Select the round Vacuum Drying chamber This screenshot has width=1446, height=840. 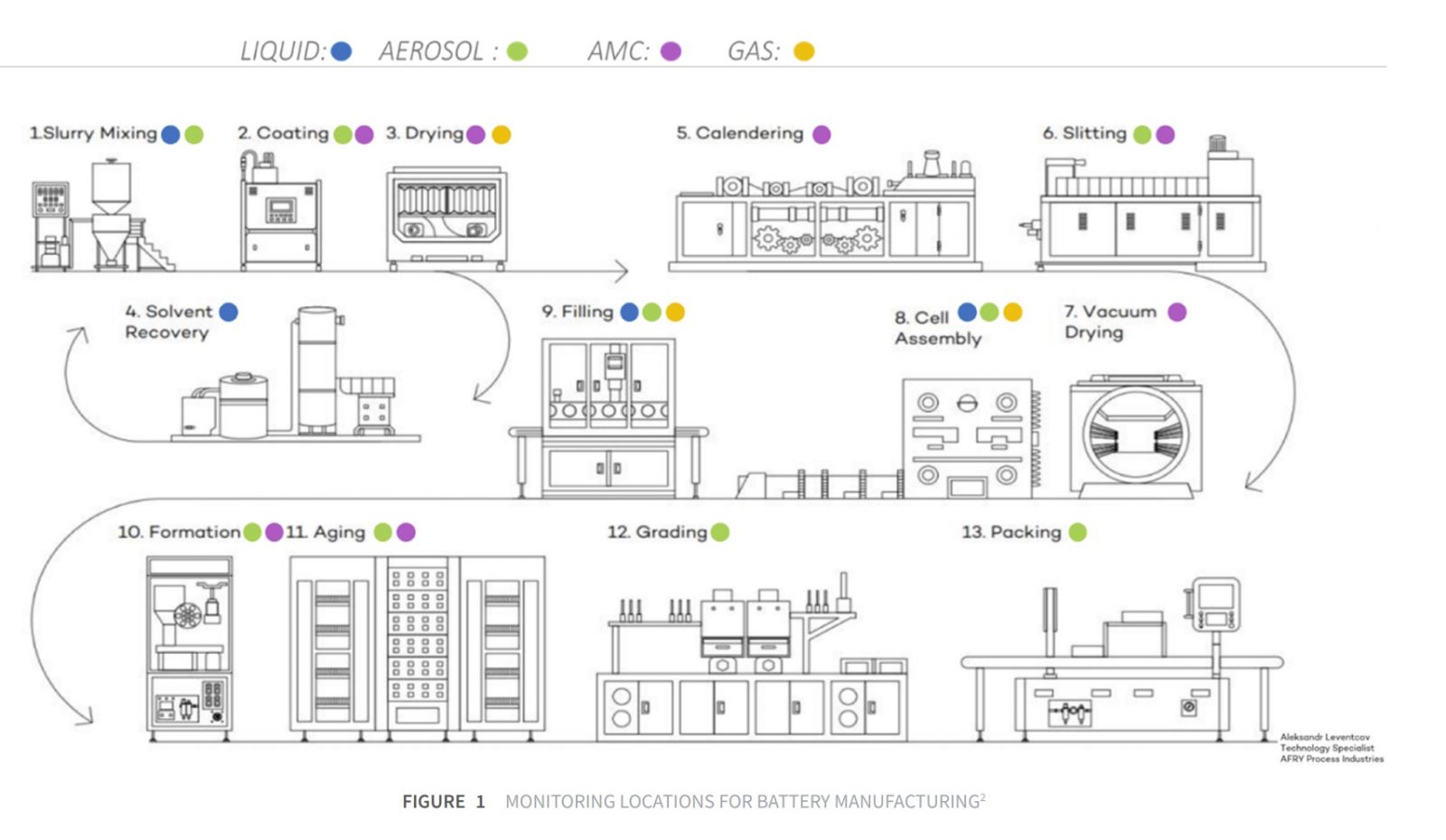(1135, 437)
